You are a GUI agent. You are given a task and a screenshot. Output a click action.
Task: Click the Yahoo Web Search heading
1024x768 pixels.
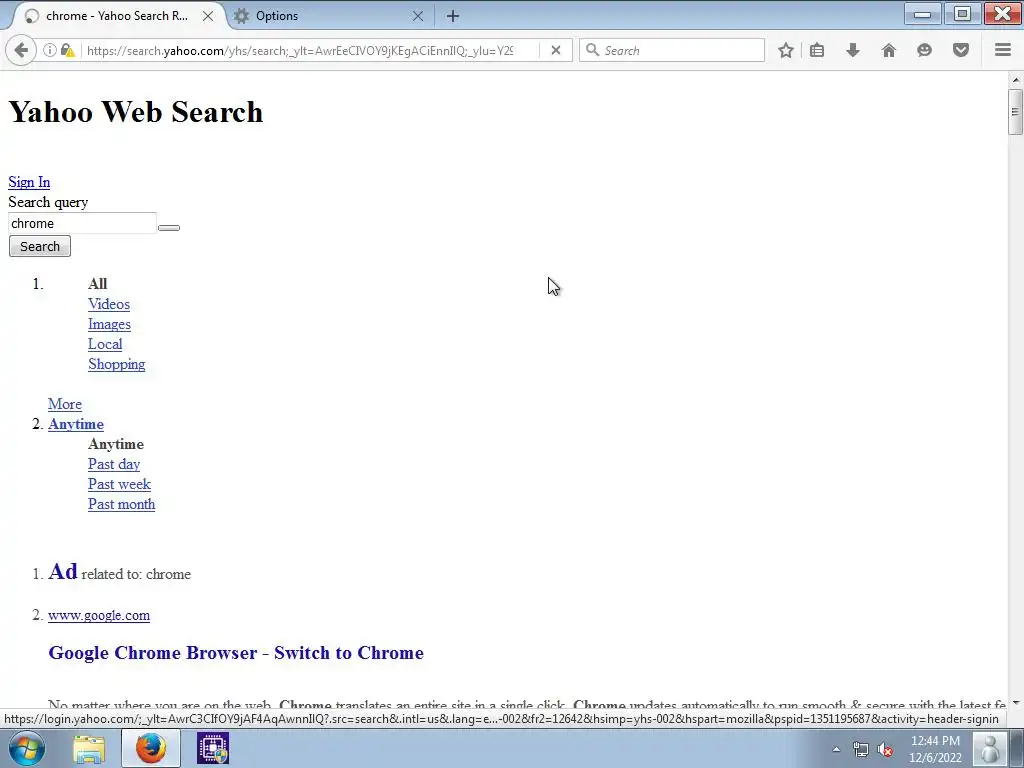click(x=136, y=112)
